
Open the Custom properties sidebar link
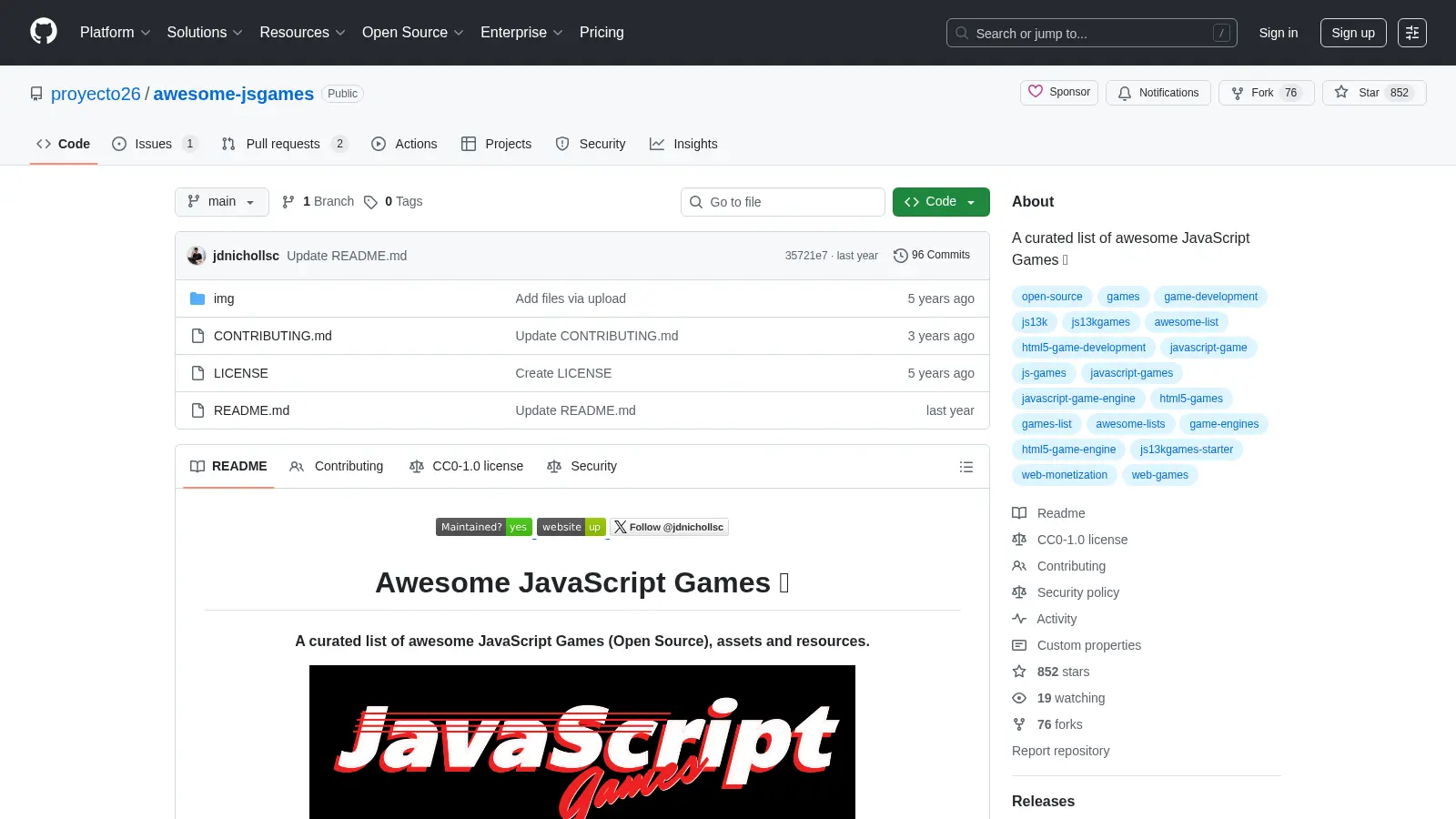pyautogui.click(x=1077, y=645)
